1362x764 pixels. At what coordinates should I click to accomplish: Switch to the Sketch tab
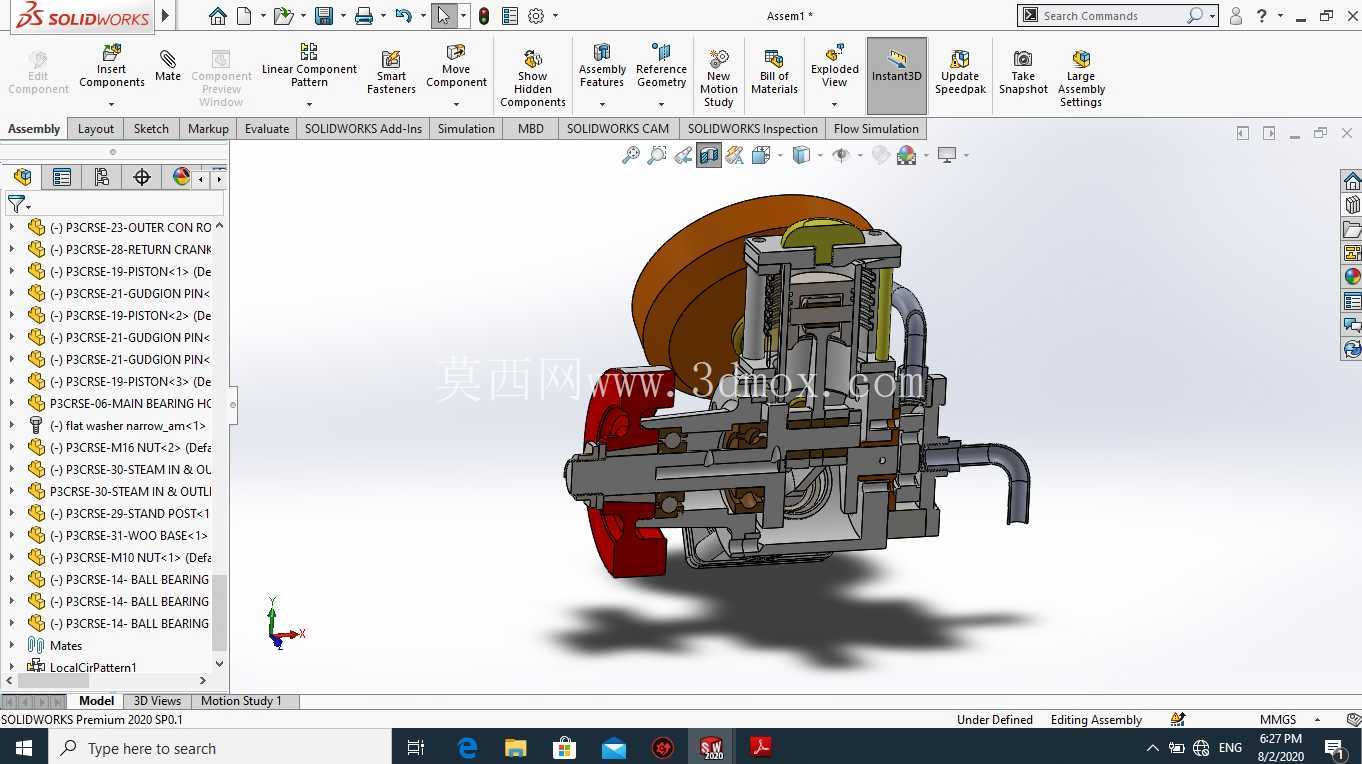coord(151,128)
